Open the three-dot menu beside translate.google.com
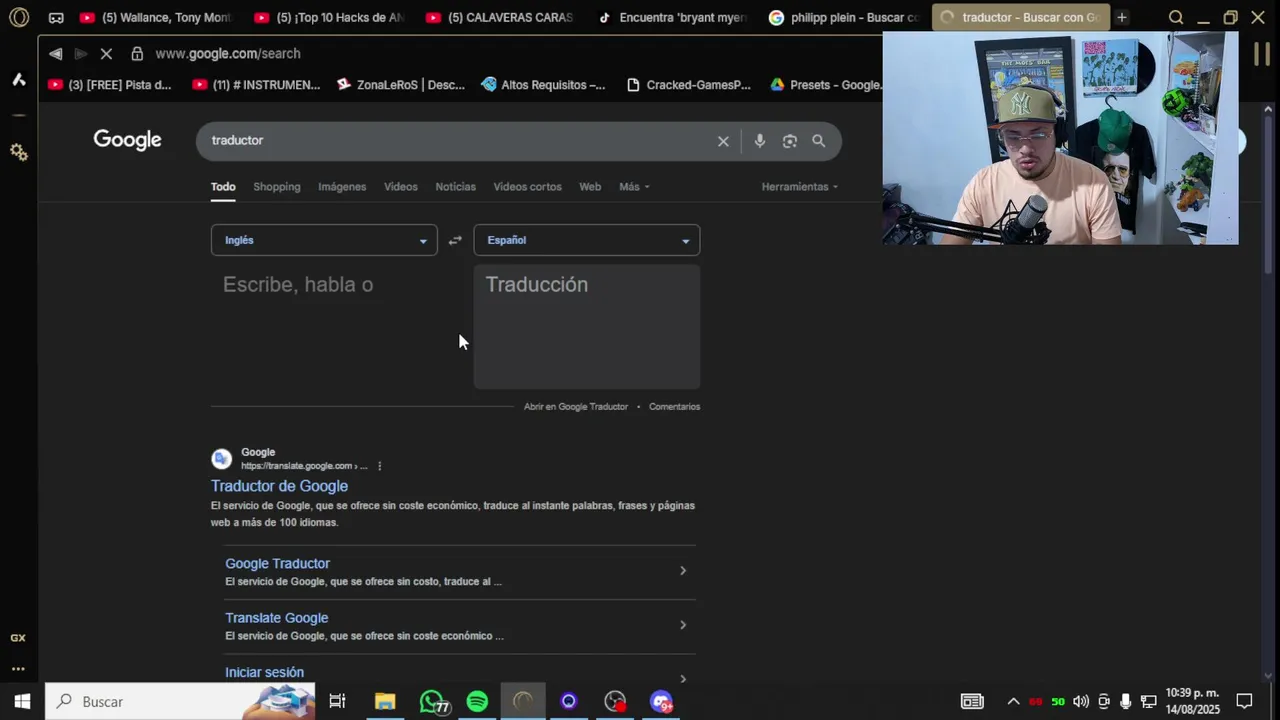Viewport: 1280px width, 720px height. point(379,466)
